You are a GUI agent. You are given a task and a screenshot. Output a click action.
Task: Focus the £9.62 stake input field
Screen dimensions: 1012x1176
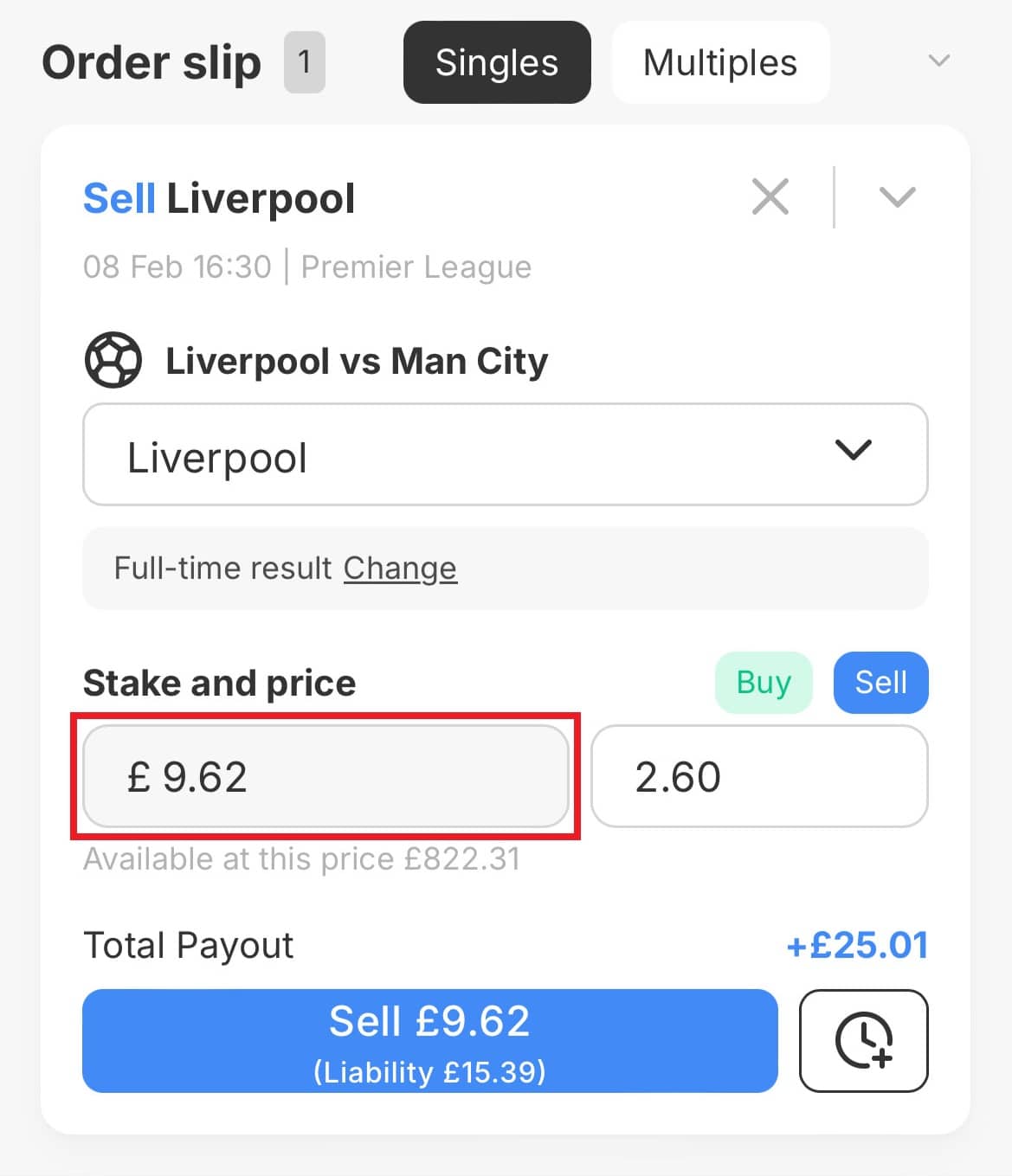(x=326, y=776)
